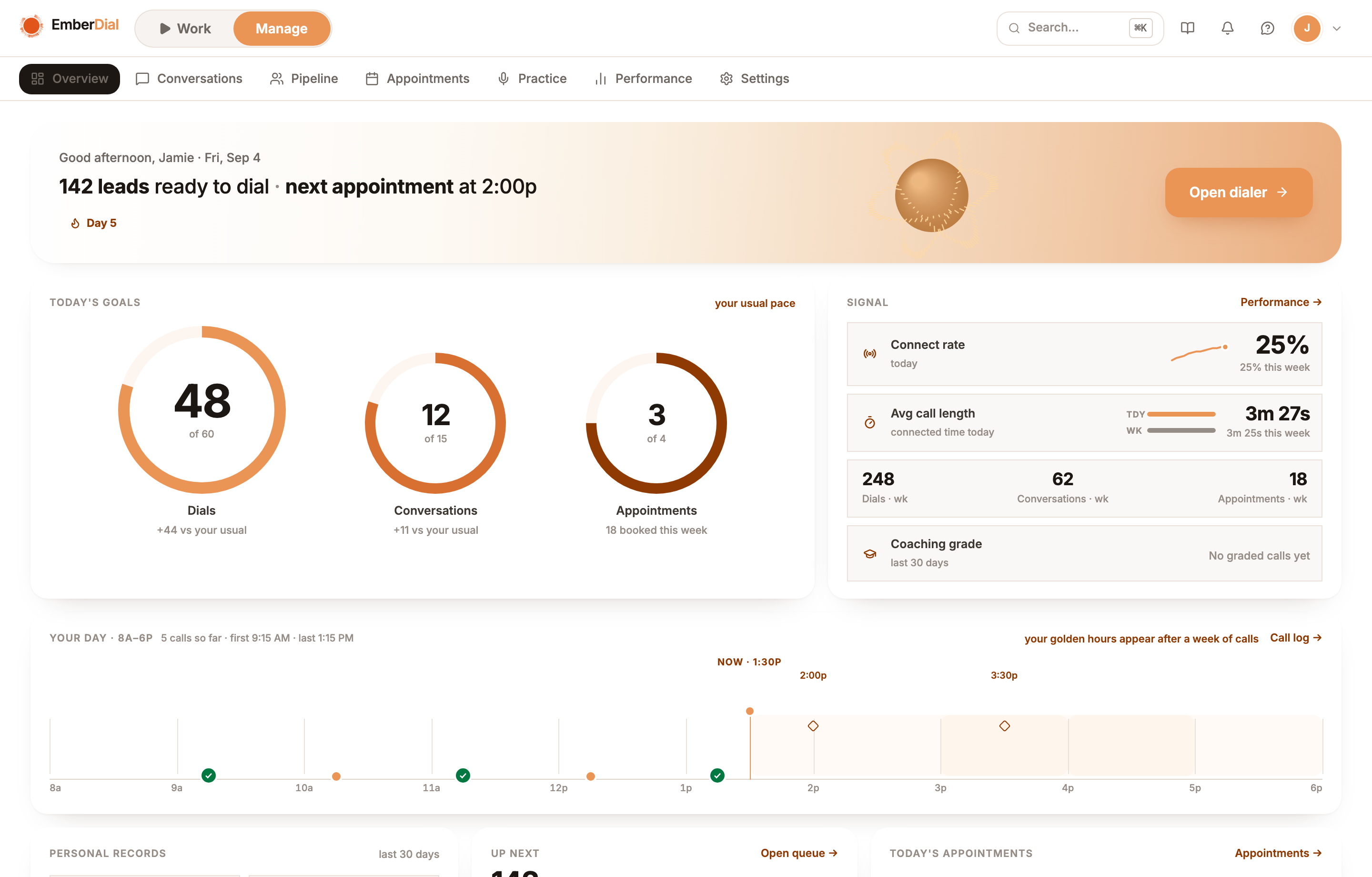The width and height of the screenshot is (1372, 877).
Task: Click the orange dot after 12p
Action: tap(591, 776)
